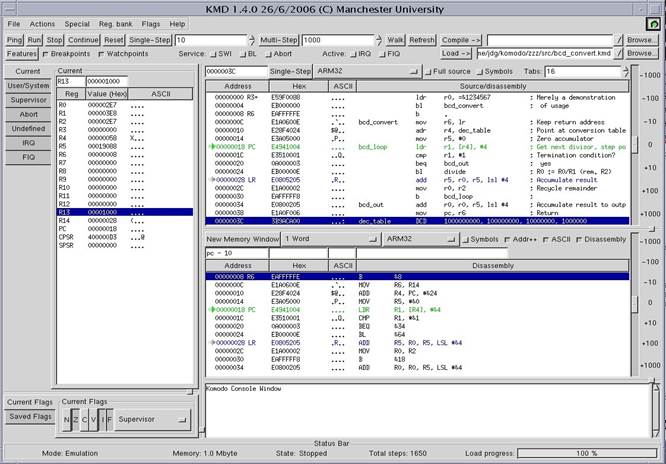Screen dimensions: 666x464
Task: Click the New Memory Window button
Action: 243,239
